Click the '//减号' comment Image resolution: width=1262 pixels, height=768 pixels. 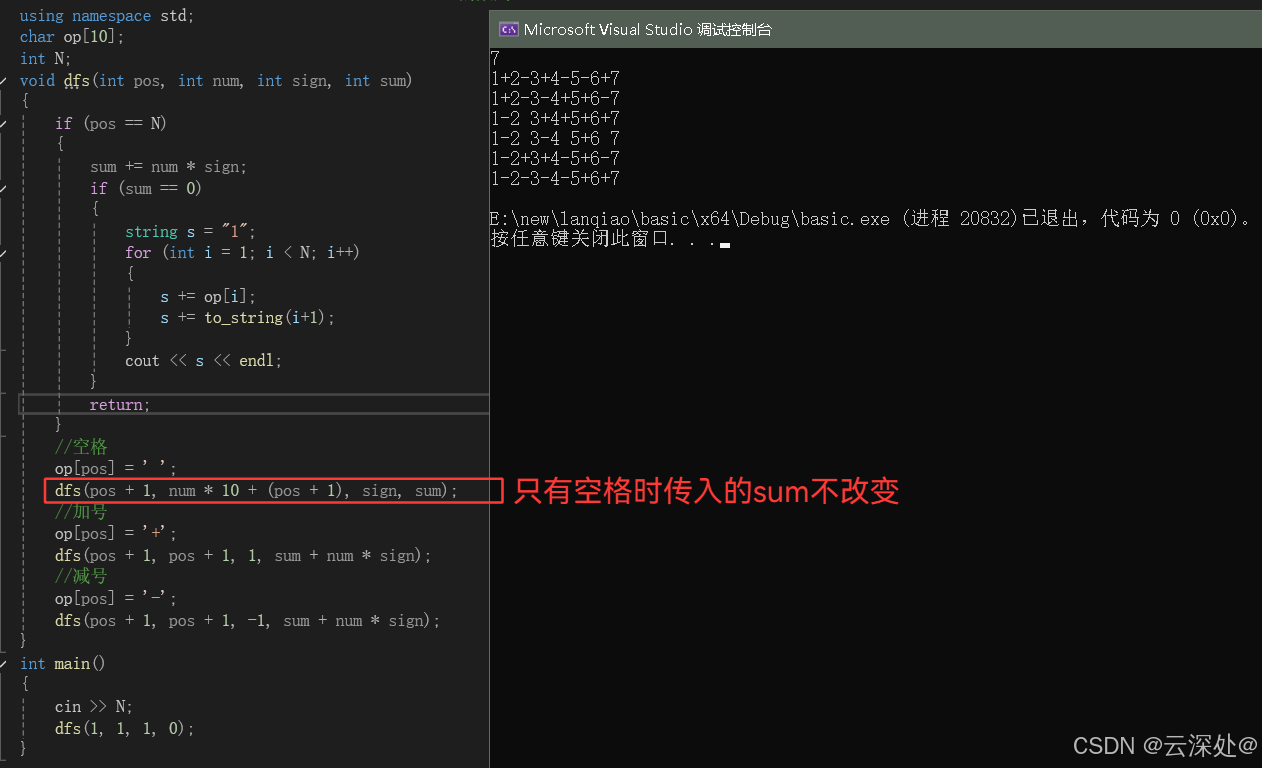click(x=81, y=577)
